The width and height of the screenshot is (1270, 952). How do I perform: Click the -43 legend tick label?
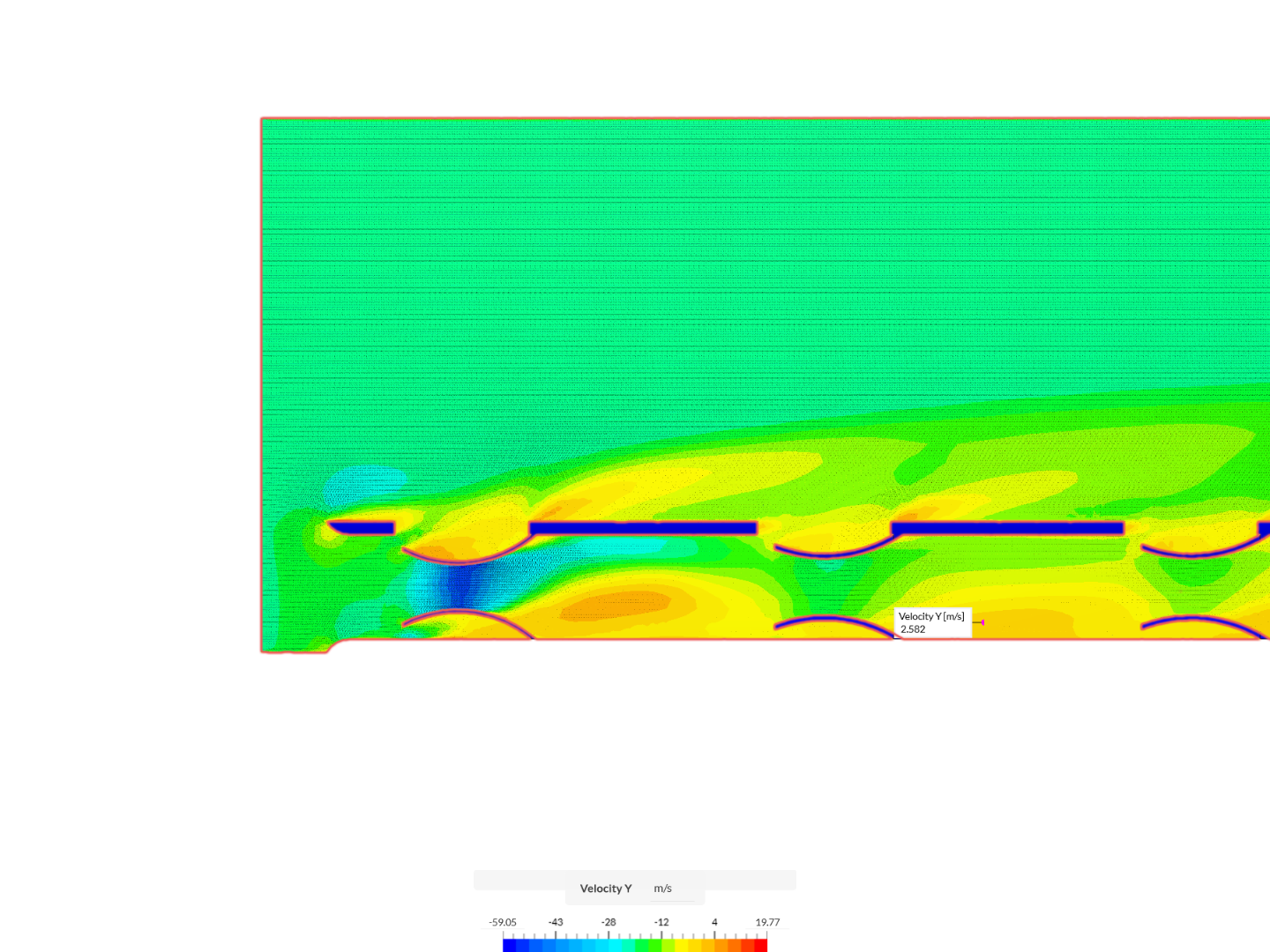point(556,923)
